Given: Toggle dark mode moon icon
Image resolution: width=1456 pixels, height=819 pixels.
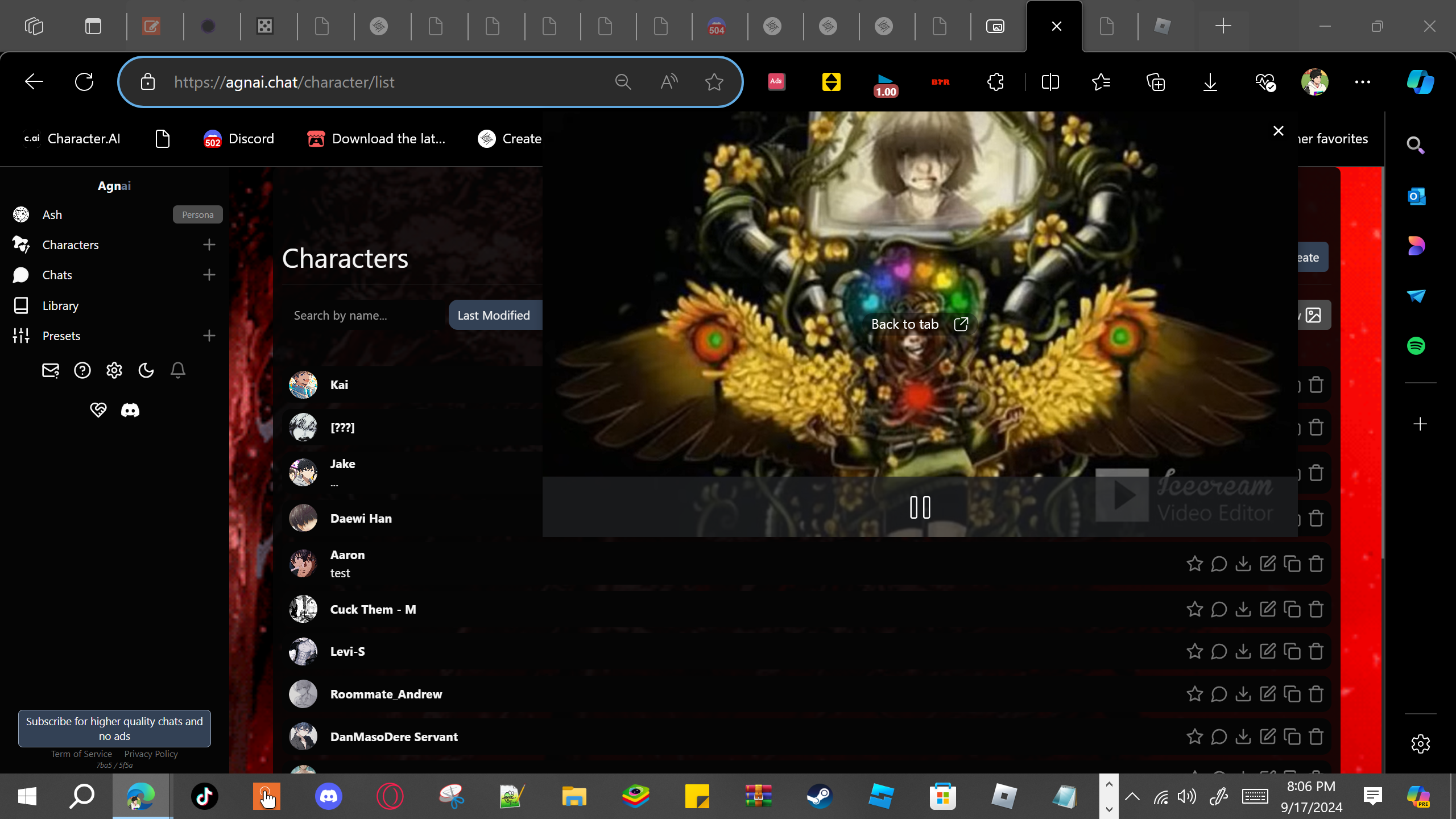Looking at the screenshot, I should pos(146,371).
